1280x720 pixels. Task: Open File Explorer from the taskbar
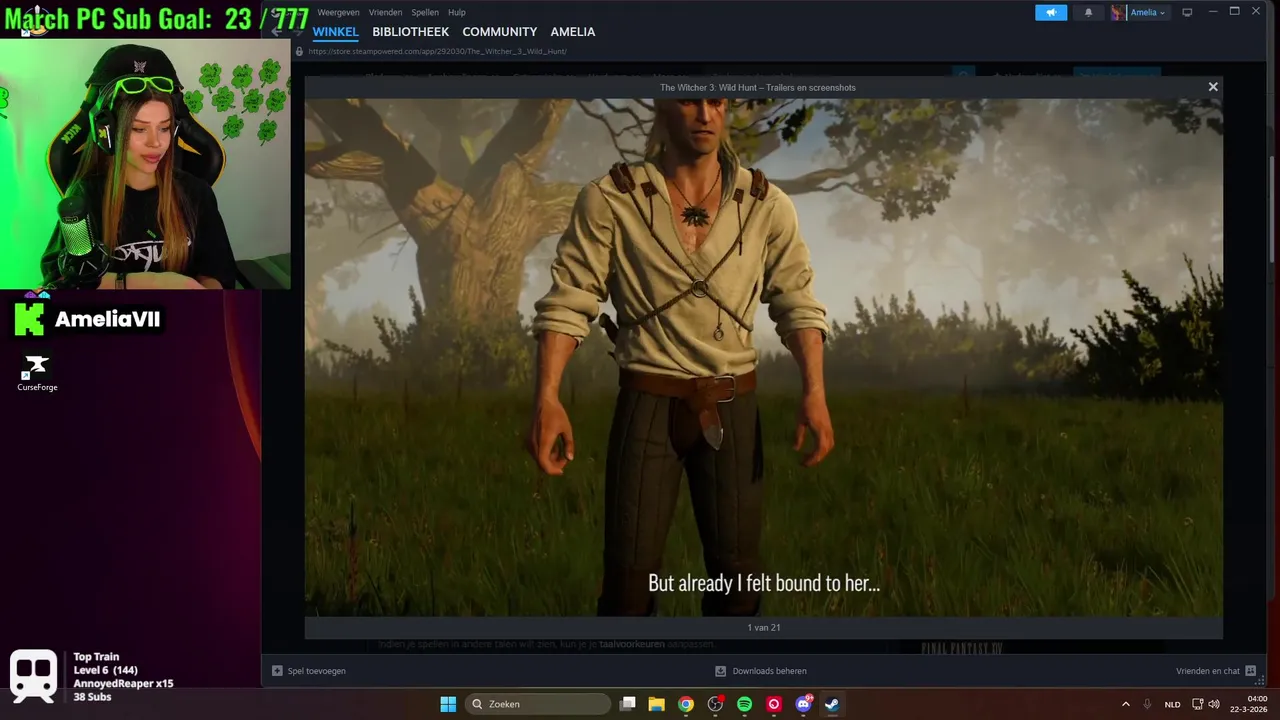(656, 704)
